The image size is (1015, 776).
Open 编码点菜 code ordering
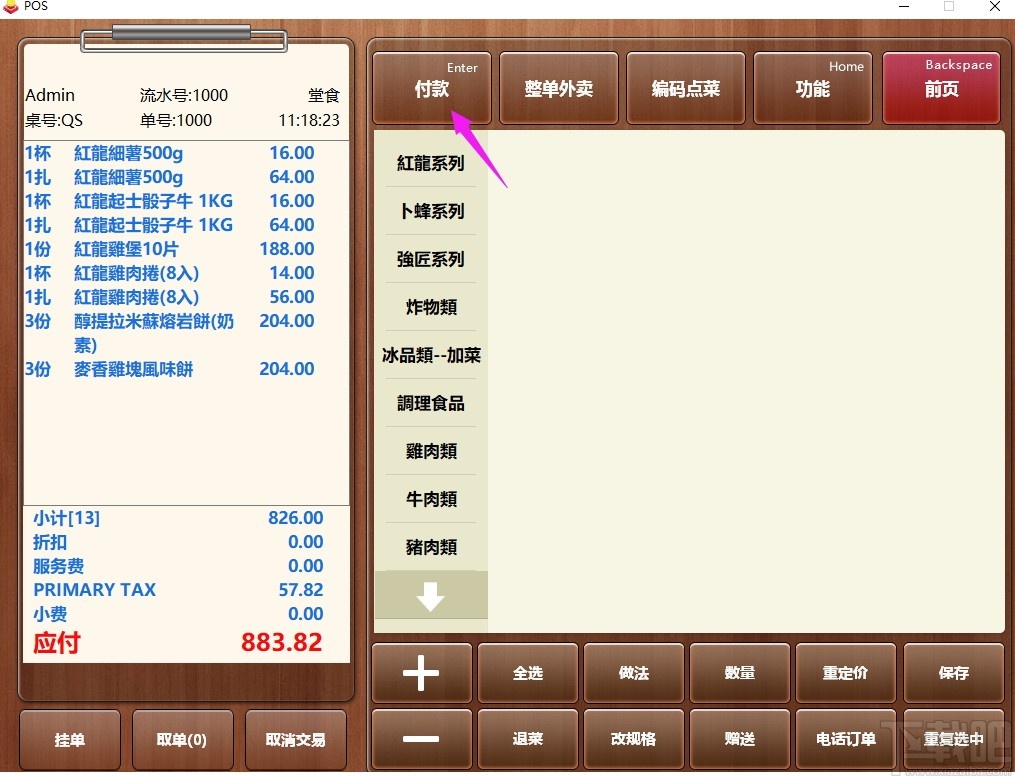pyautogui.click(x=685, y=88)
